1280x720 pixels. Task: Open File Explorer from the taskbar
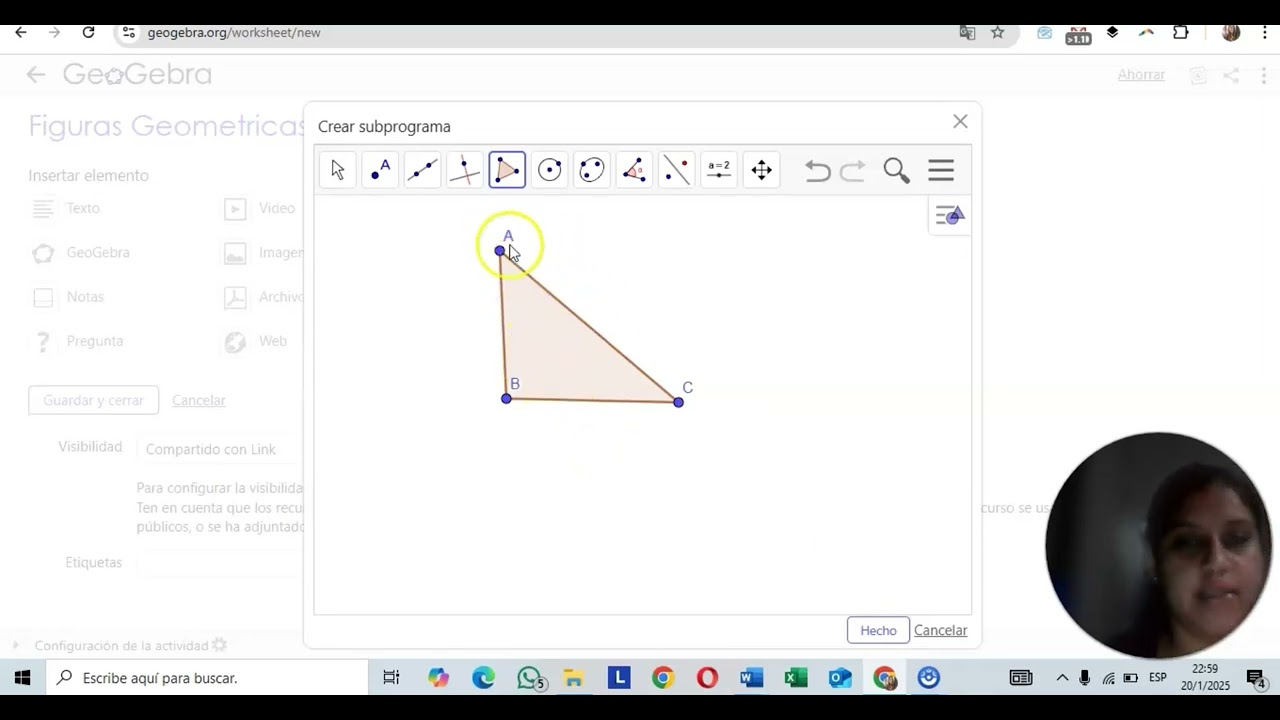573,678
